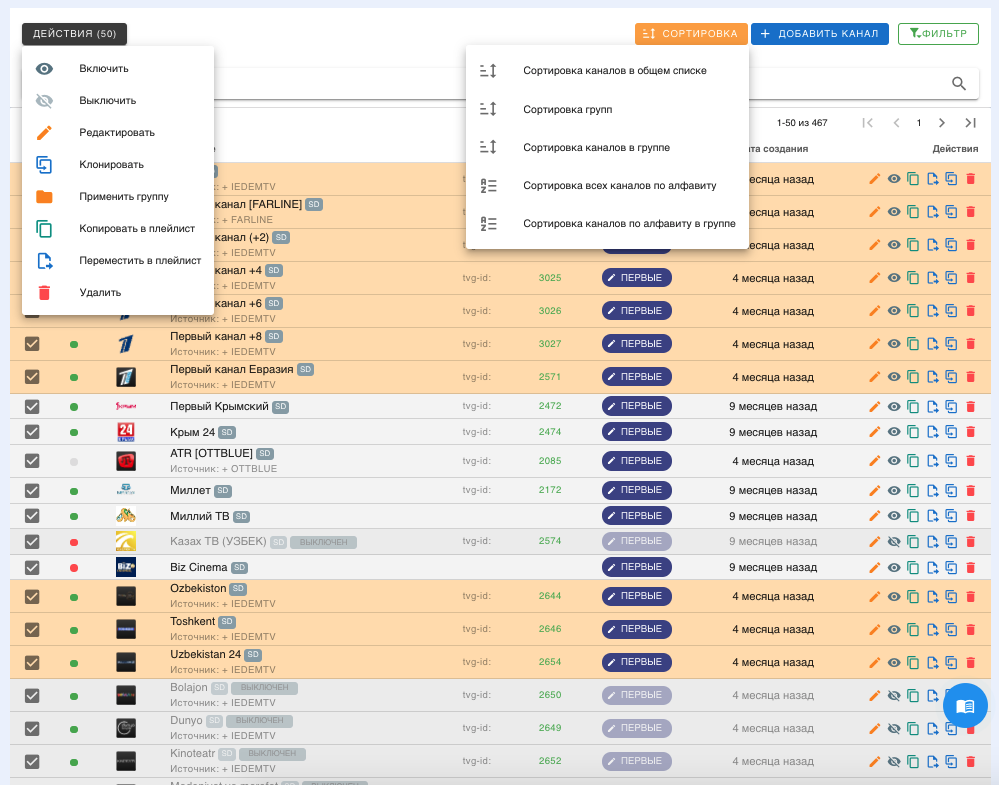This screenshot has width=999, height=785.
Task: Copy Biz Cinema channel to playlist
Action: tap(913, 568)
